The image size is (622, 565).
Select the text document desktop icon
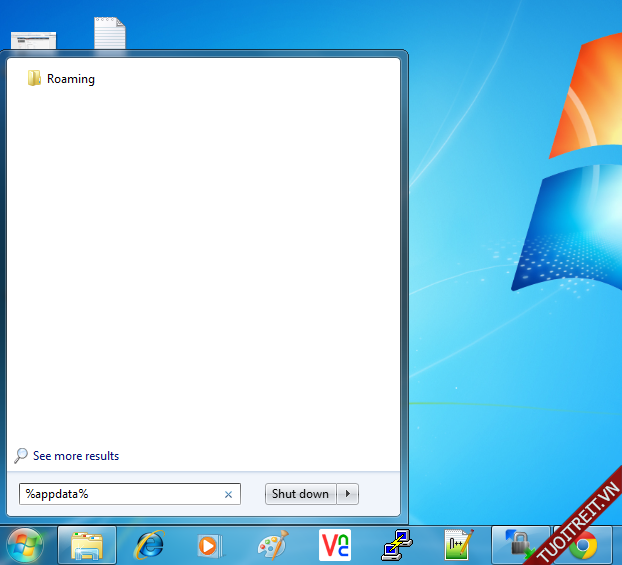click(110, 32)
